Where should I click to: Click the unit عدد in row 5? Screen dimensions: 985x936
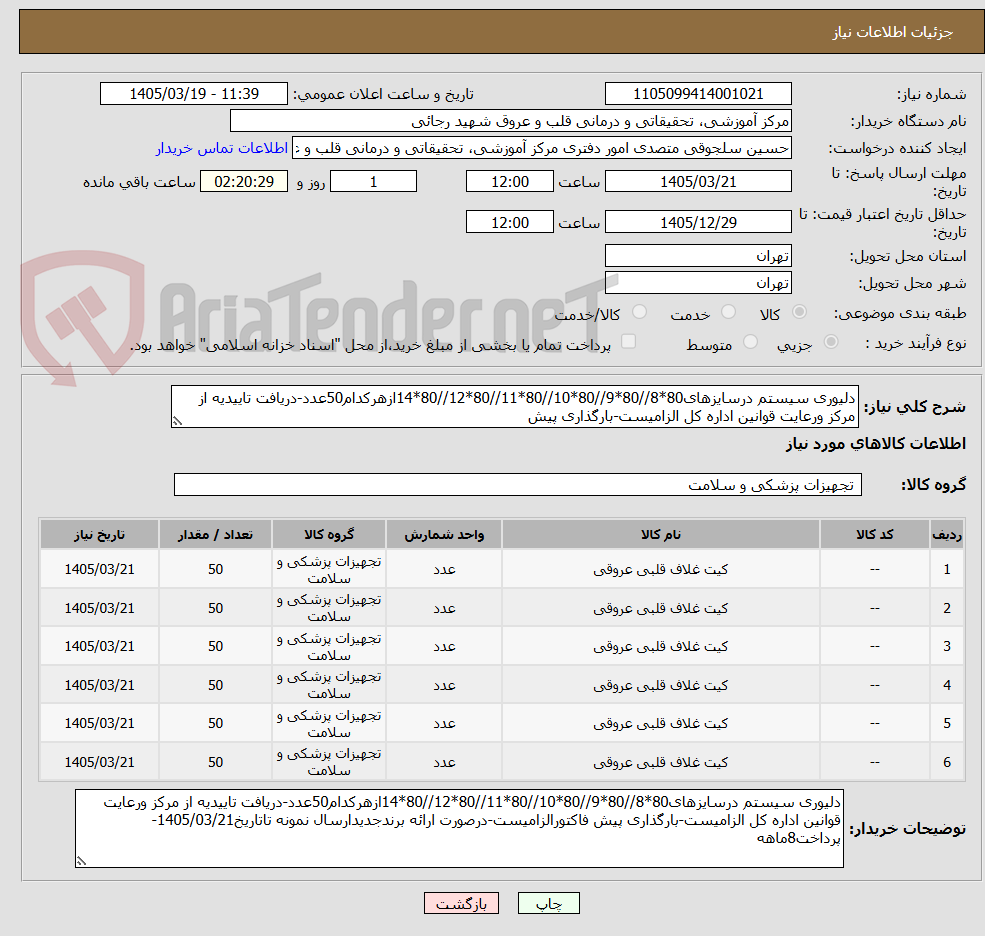444,723
